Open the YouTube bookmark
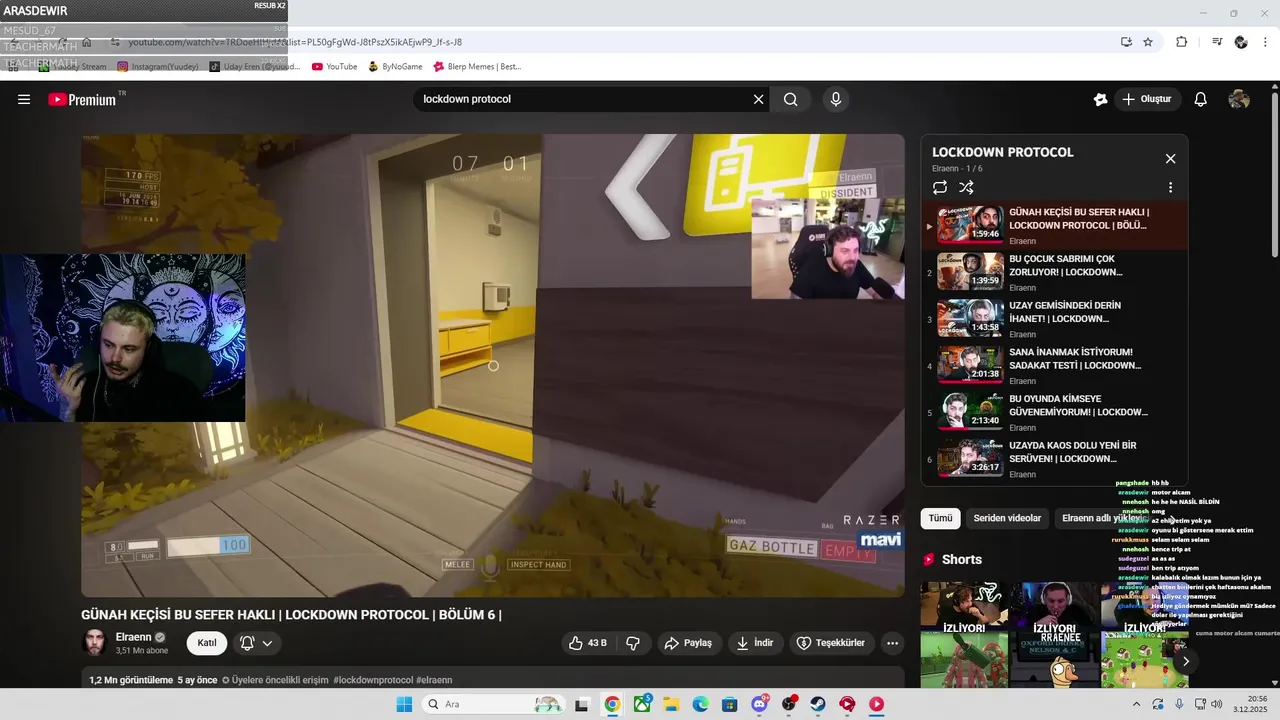This screenshot has height=720, width=1280. [334, 67]
